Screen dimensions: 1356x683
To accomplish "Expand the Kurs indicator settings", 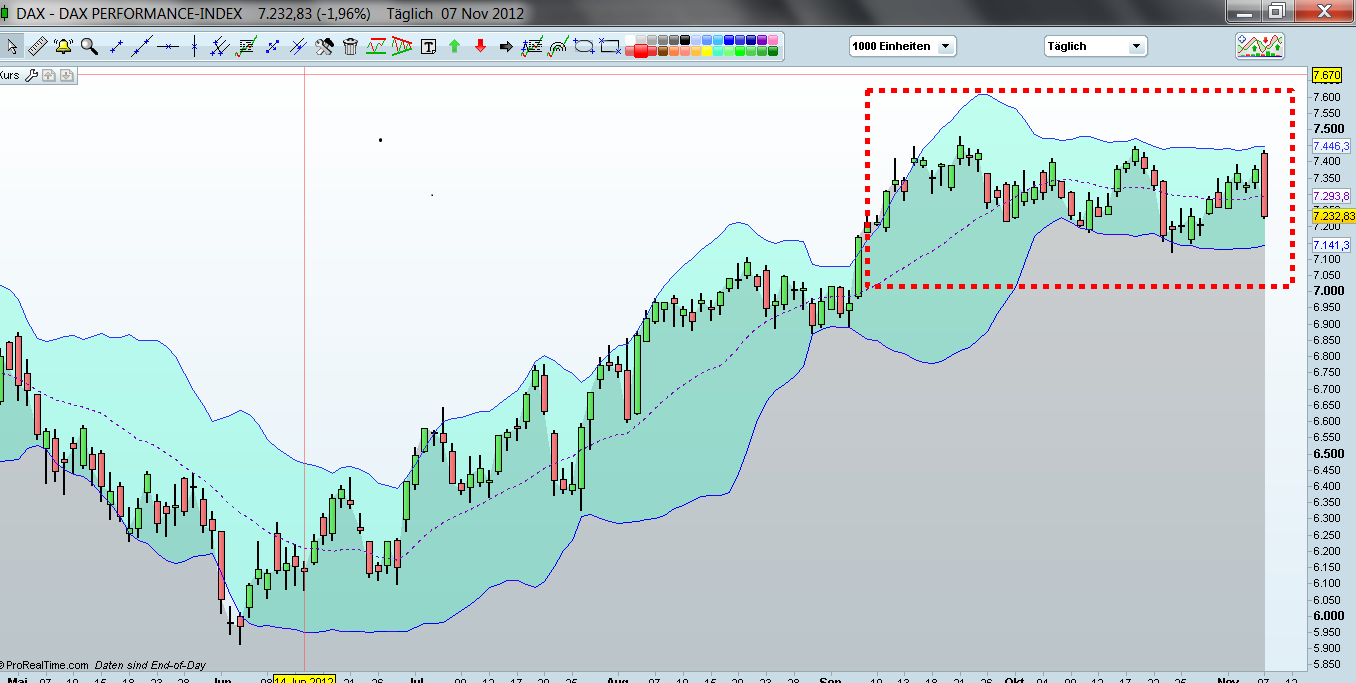I will pyautogui.click(x=31, y=74).
